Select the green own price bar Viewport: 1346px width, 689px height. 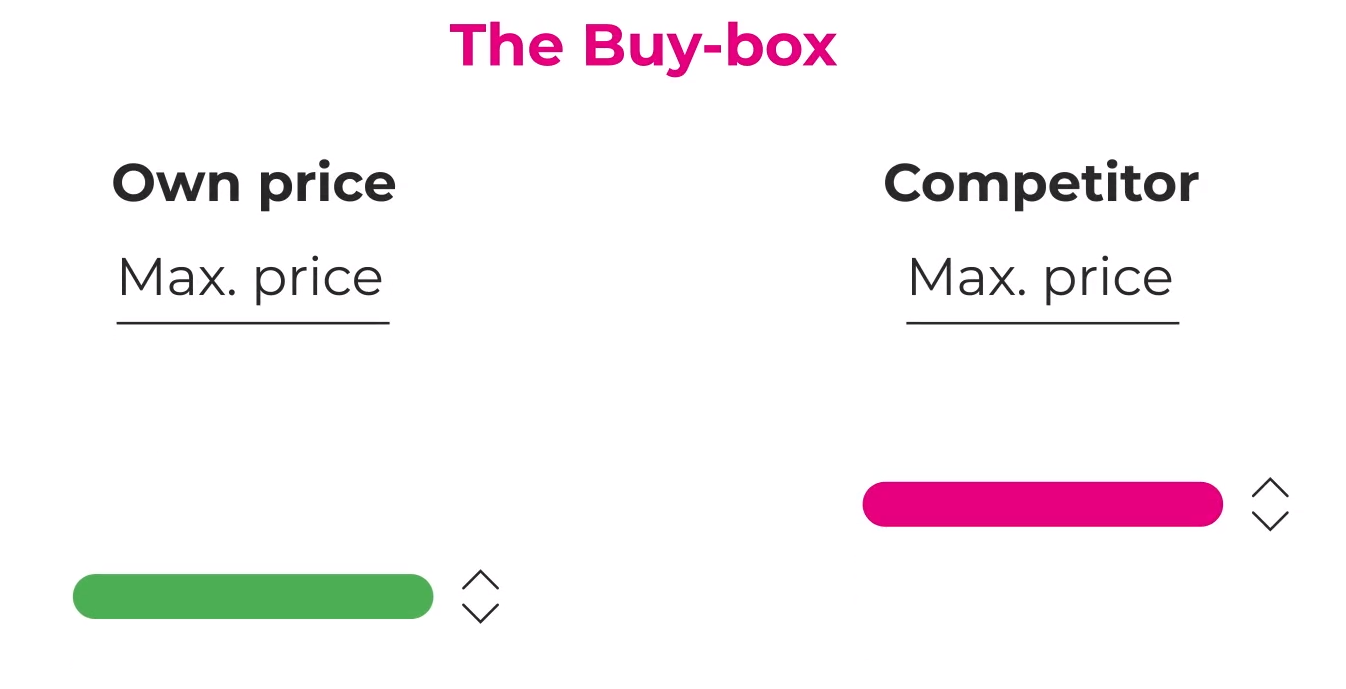pyautogui.click(x=253, y=596)
